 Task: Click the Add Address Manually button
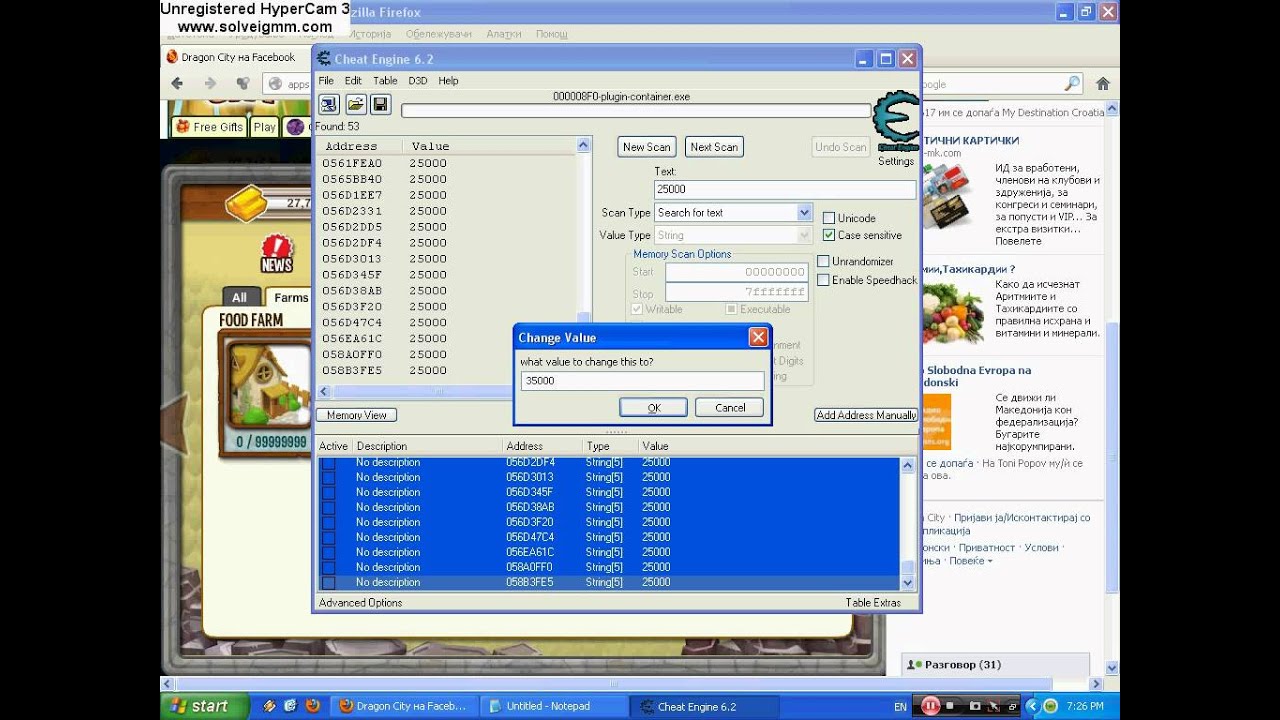866,415
